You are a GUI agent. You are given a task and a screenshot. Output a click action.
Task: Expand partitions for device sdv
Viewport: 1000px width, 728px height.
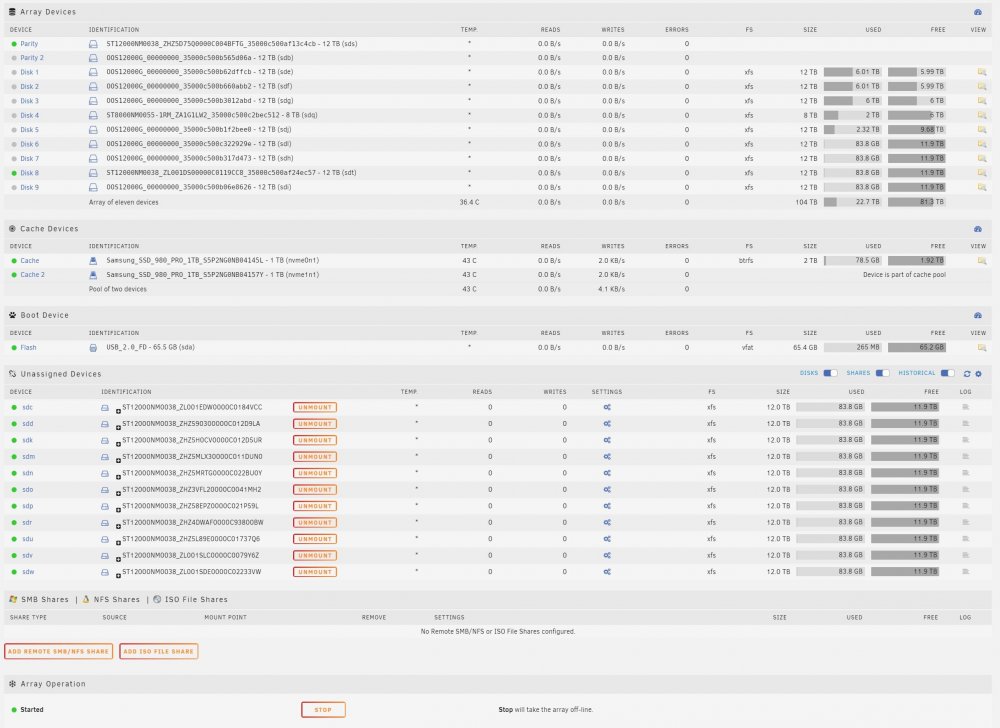118,559
